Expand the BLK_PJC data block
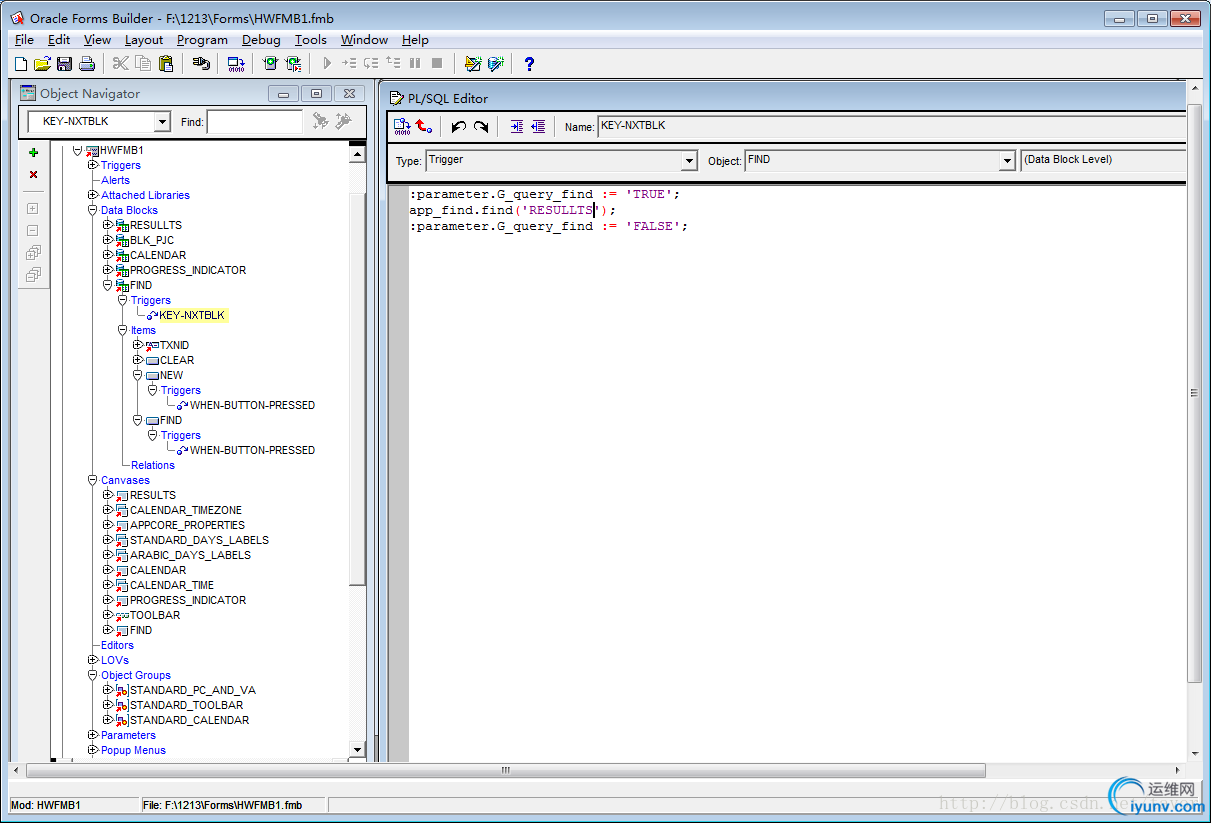 pyautogui.click(x=108, y=240)
